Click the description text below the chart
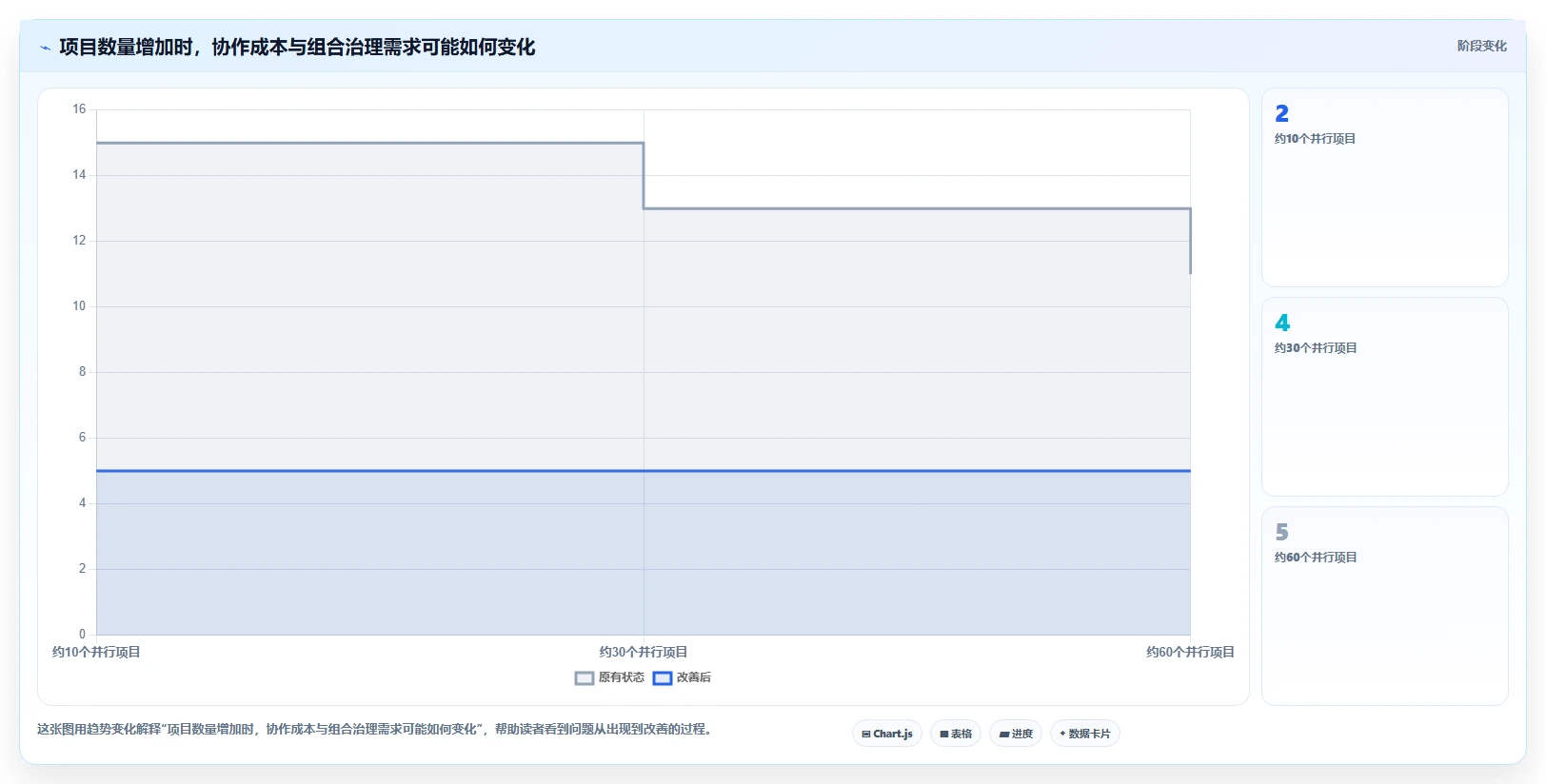1546x784 pixels. tap(375, 729)
